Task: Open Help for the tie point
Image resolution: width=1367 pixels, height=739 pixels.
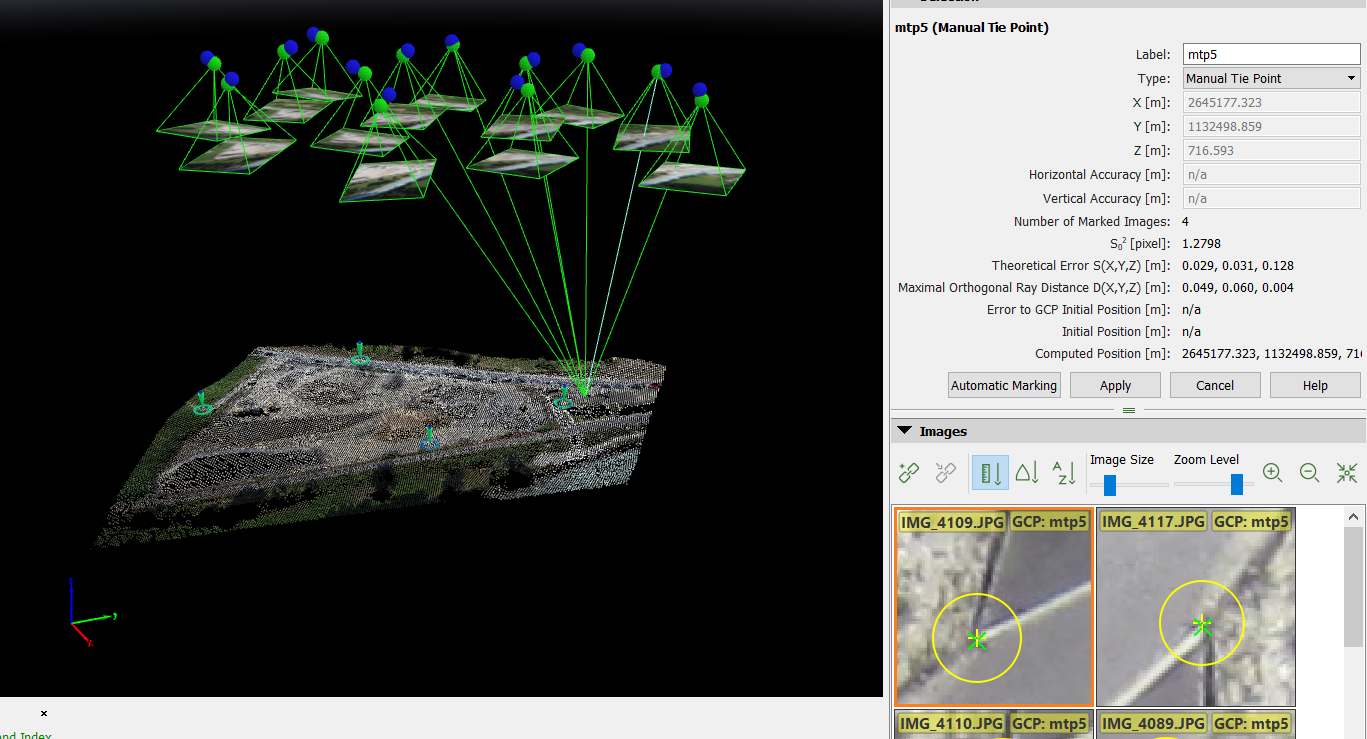Action: pos(1315,385)
